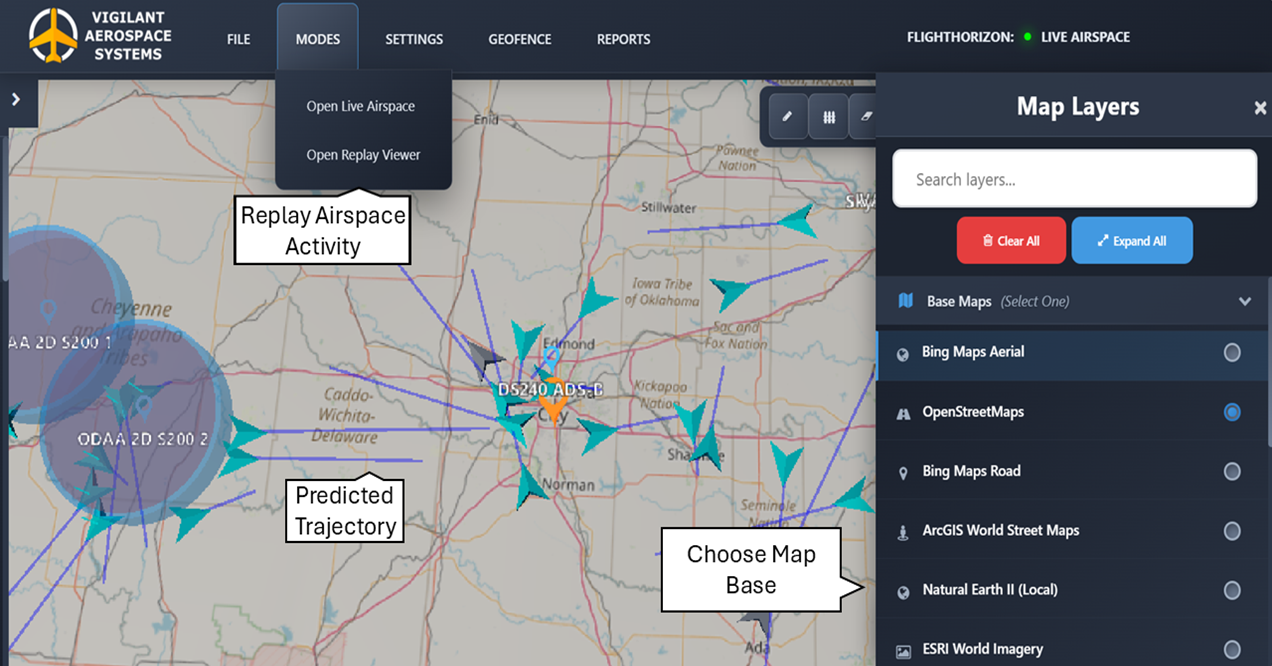Image resolution: width=1272 pixels, height=666 pixels.
Task: Open the GEOFENCE menu
Action: [519, 39]
